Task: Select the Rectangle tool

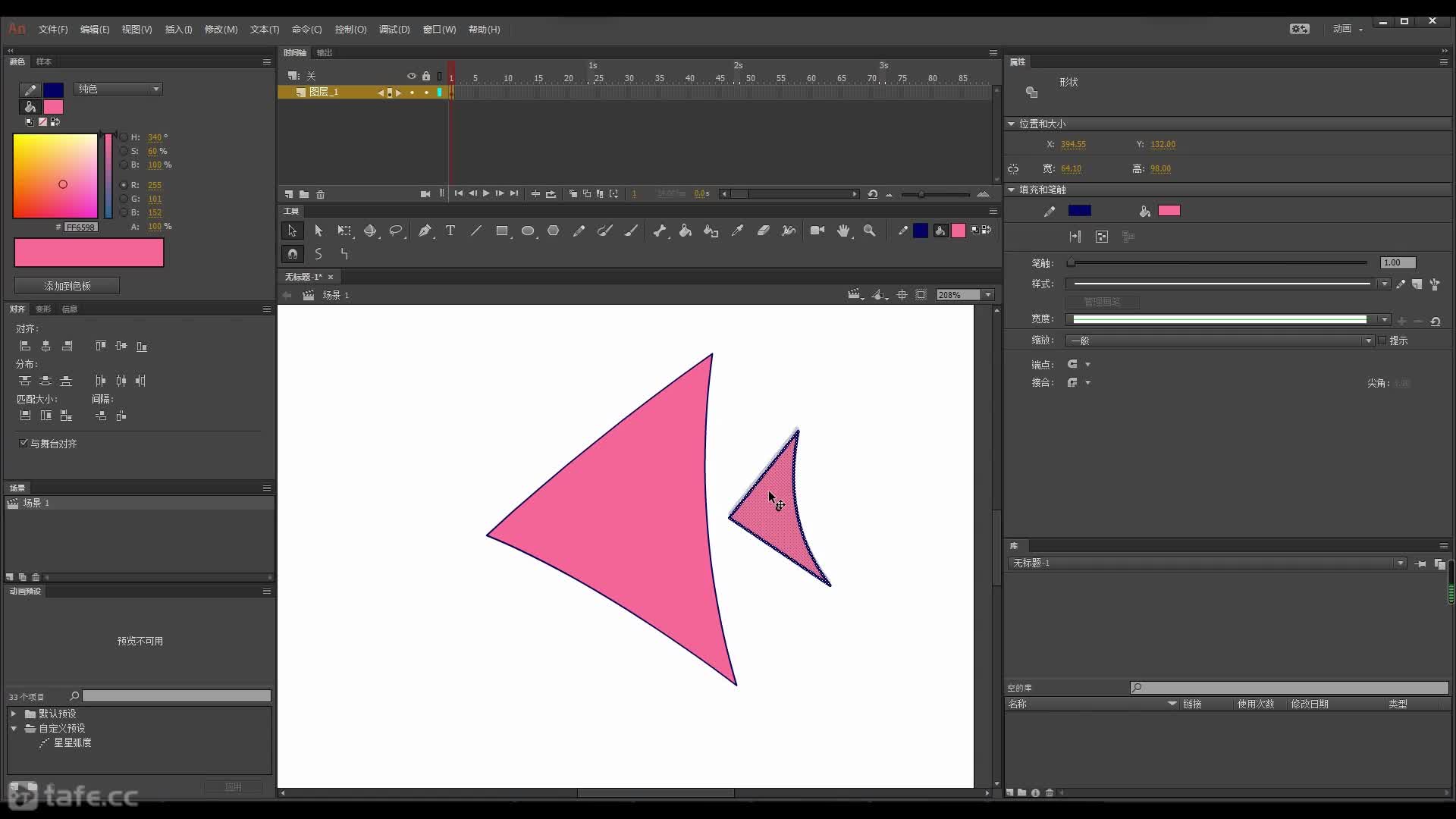Action: [502, 231]
